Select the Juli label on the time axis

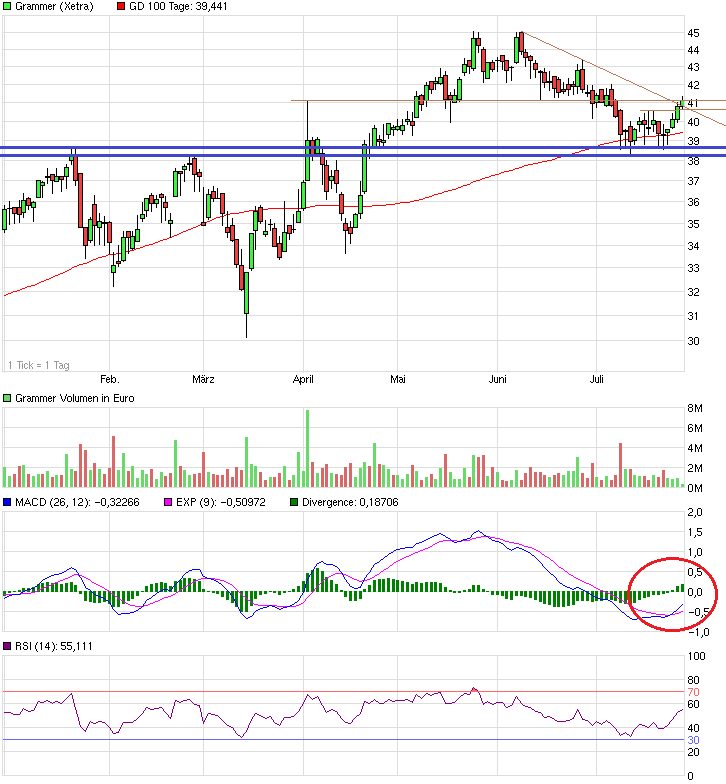pos(598,379)
